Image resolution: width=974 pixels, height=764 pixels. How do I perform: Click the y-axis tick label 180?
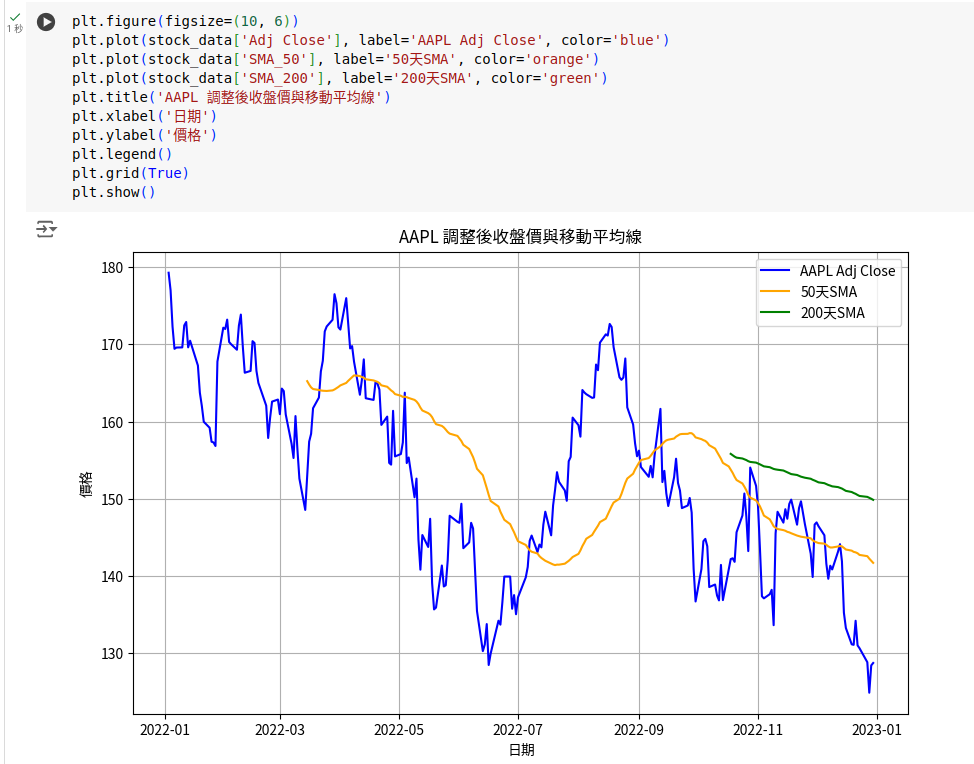112,268
